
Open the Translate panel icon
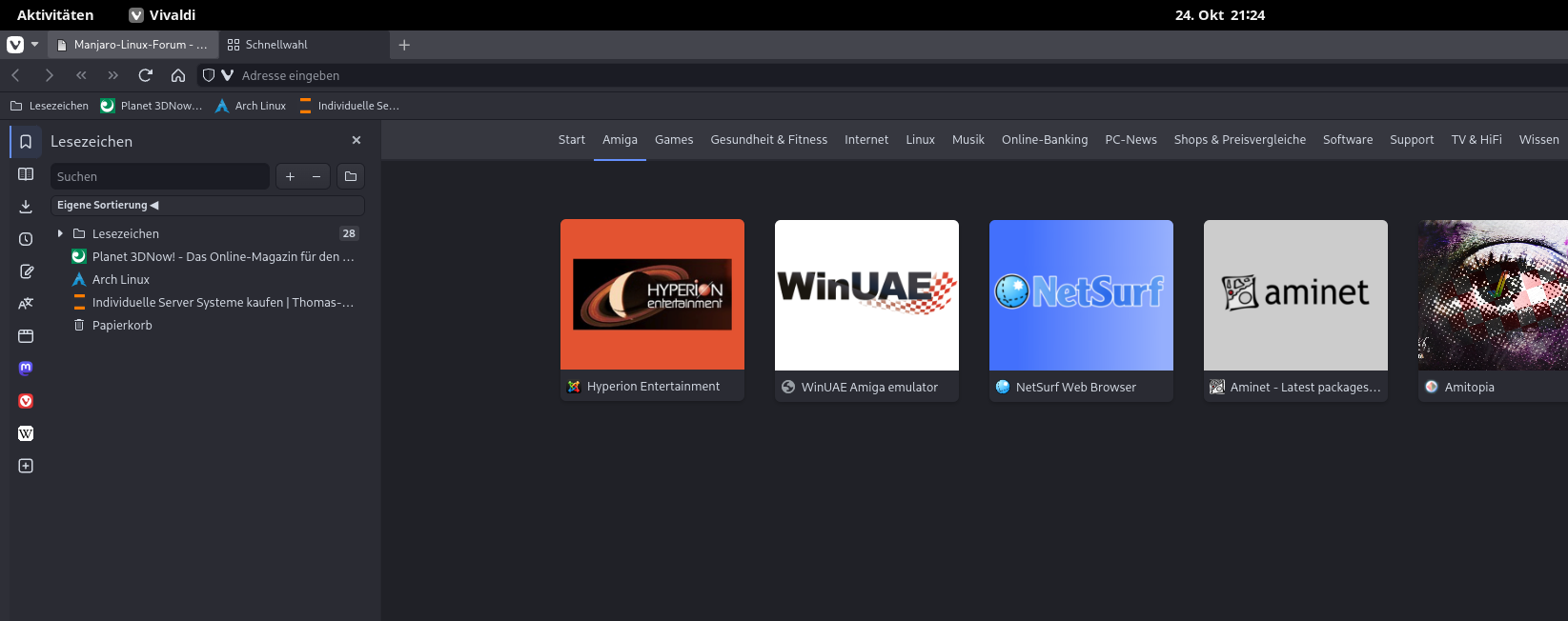coord(26,304)
